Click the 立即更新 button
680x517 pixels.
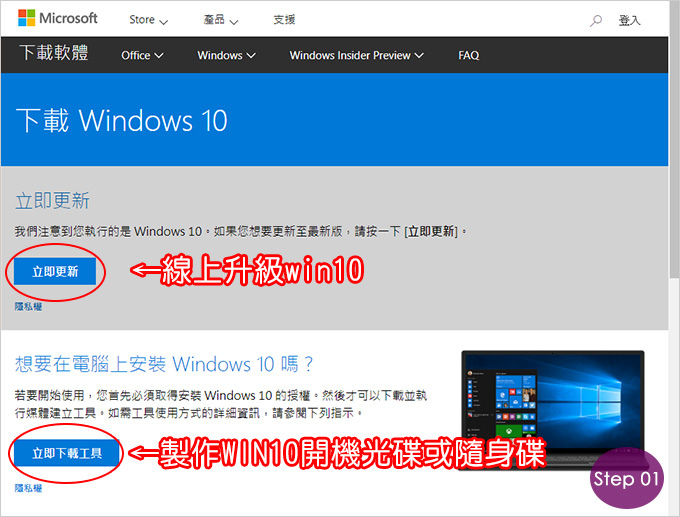pos(55,272)
